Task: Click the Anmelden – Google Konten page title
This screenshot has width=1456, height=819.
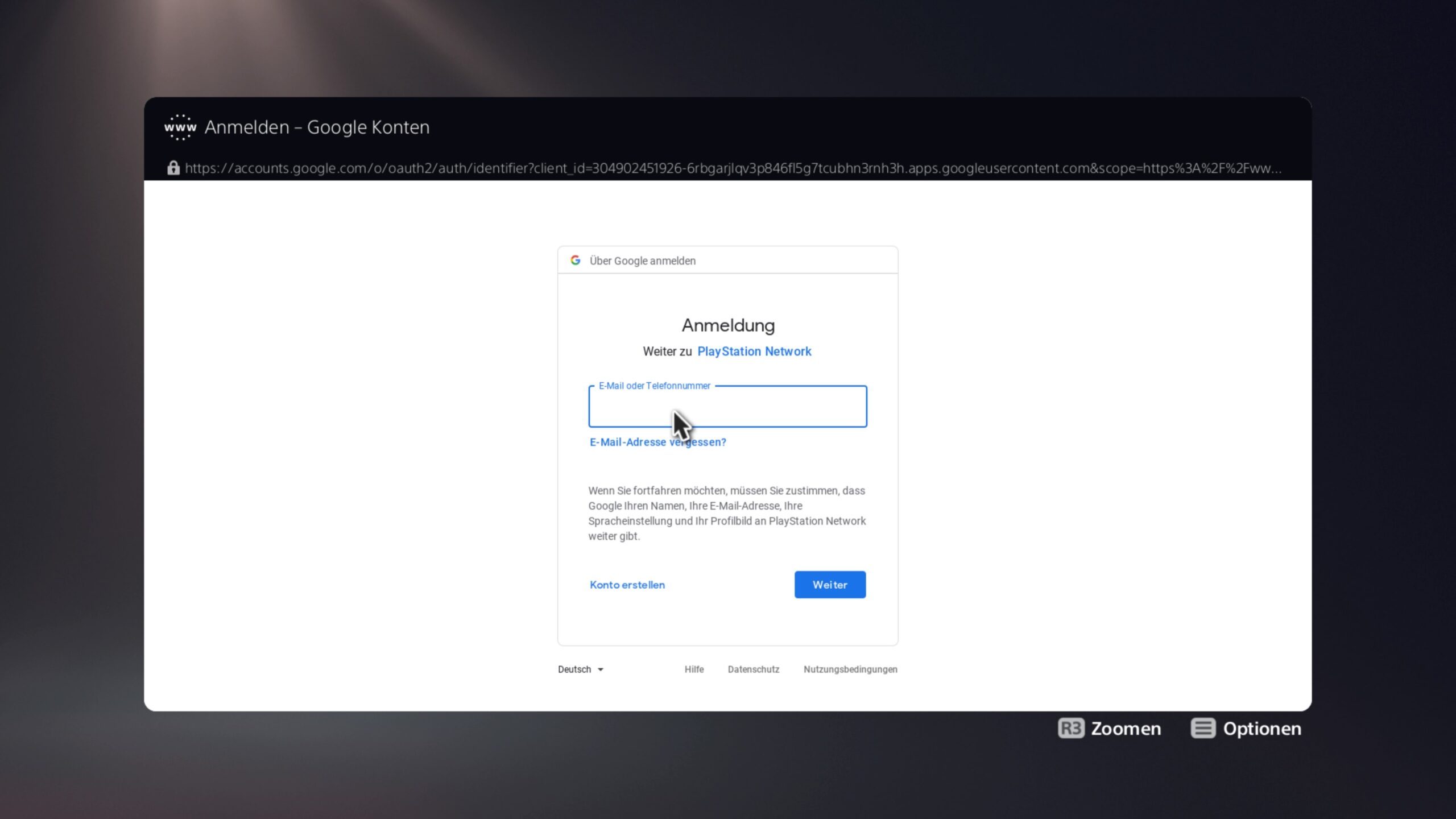Action: coord(317,127)
